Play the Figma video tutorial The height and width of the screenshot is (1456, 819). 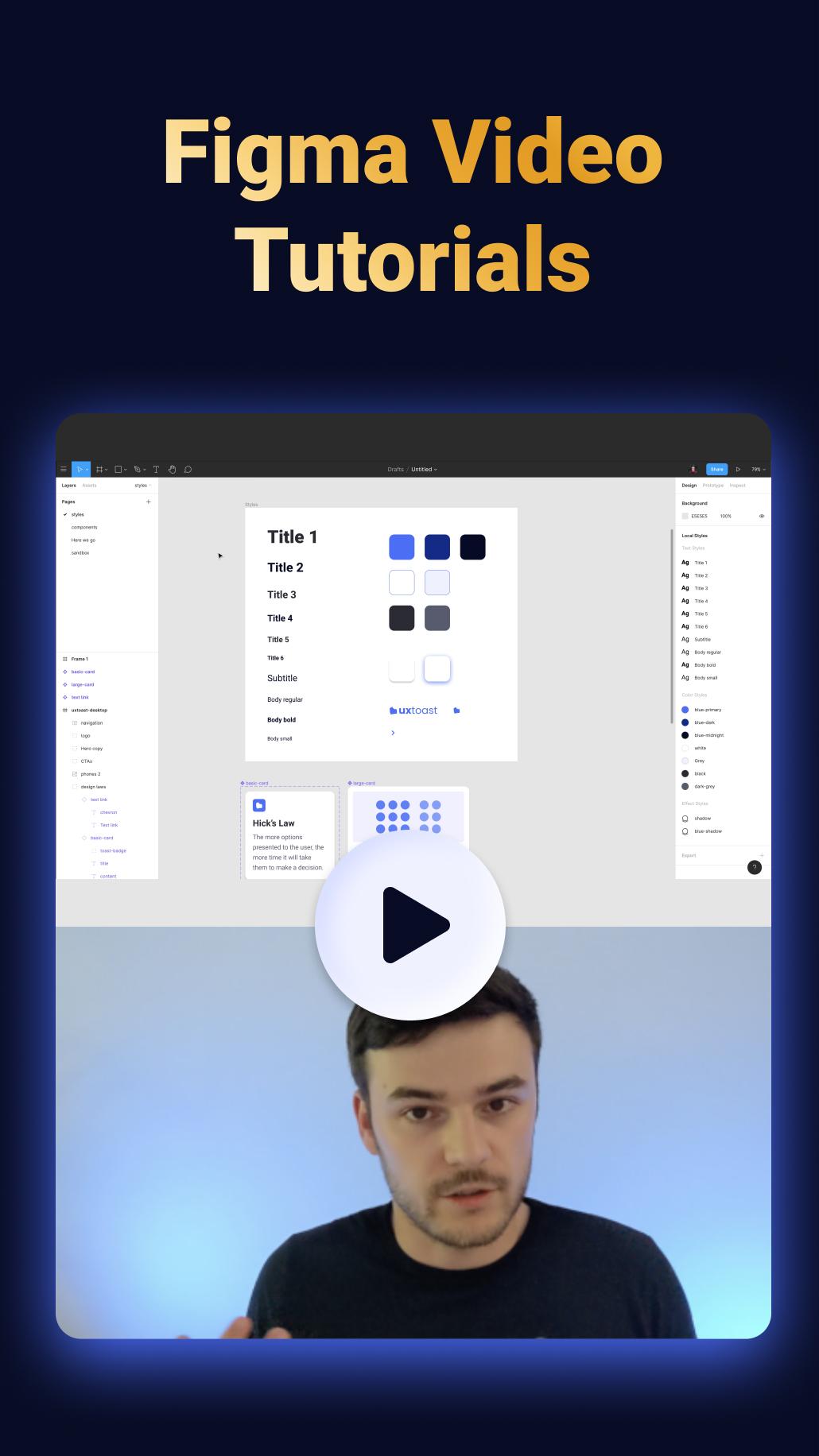(410, 925)
